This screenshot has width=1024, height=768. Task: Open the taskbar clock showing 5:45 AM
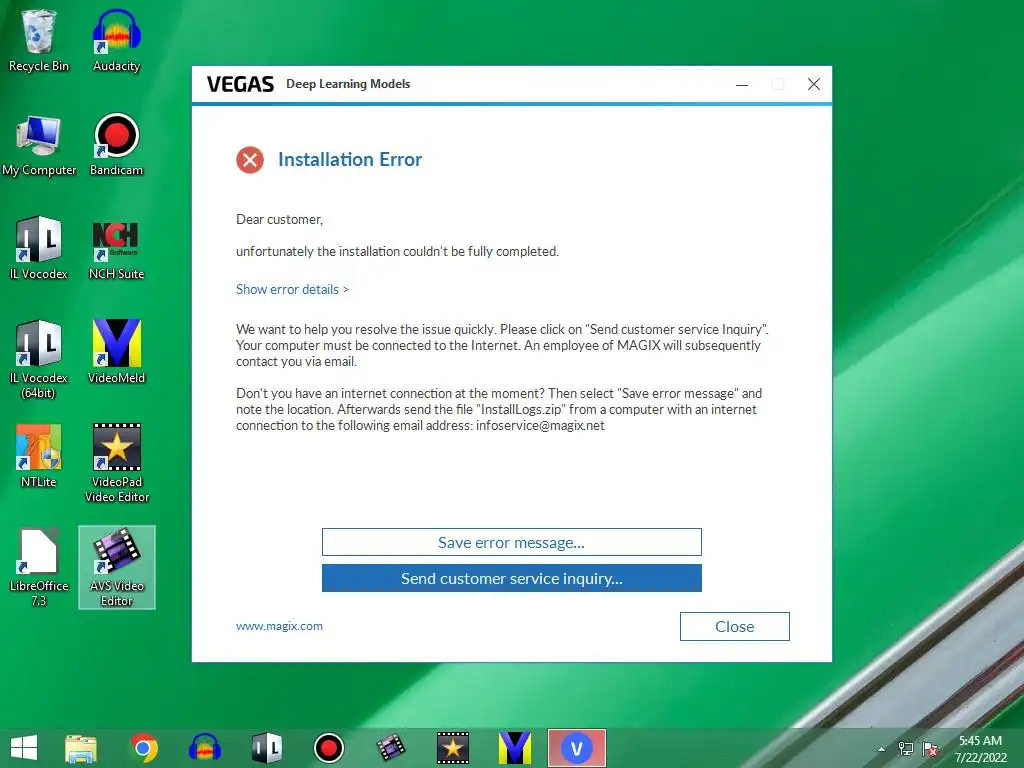980,749
